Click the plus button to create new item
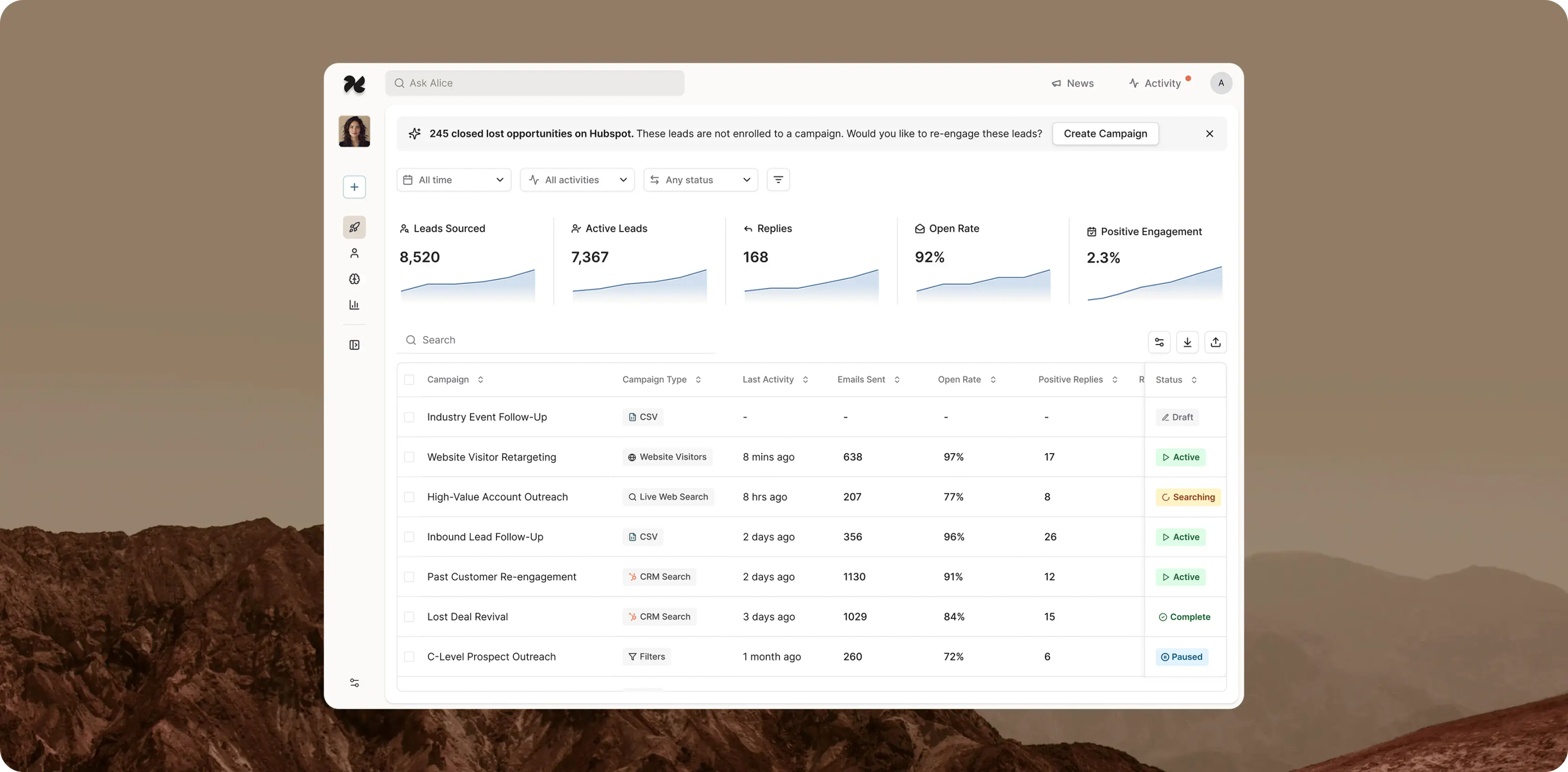Image resolution: width=1568 pixels, height=772 pixels. [x=354, y=187]
